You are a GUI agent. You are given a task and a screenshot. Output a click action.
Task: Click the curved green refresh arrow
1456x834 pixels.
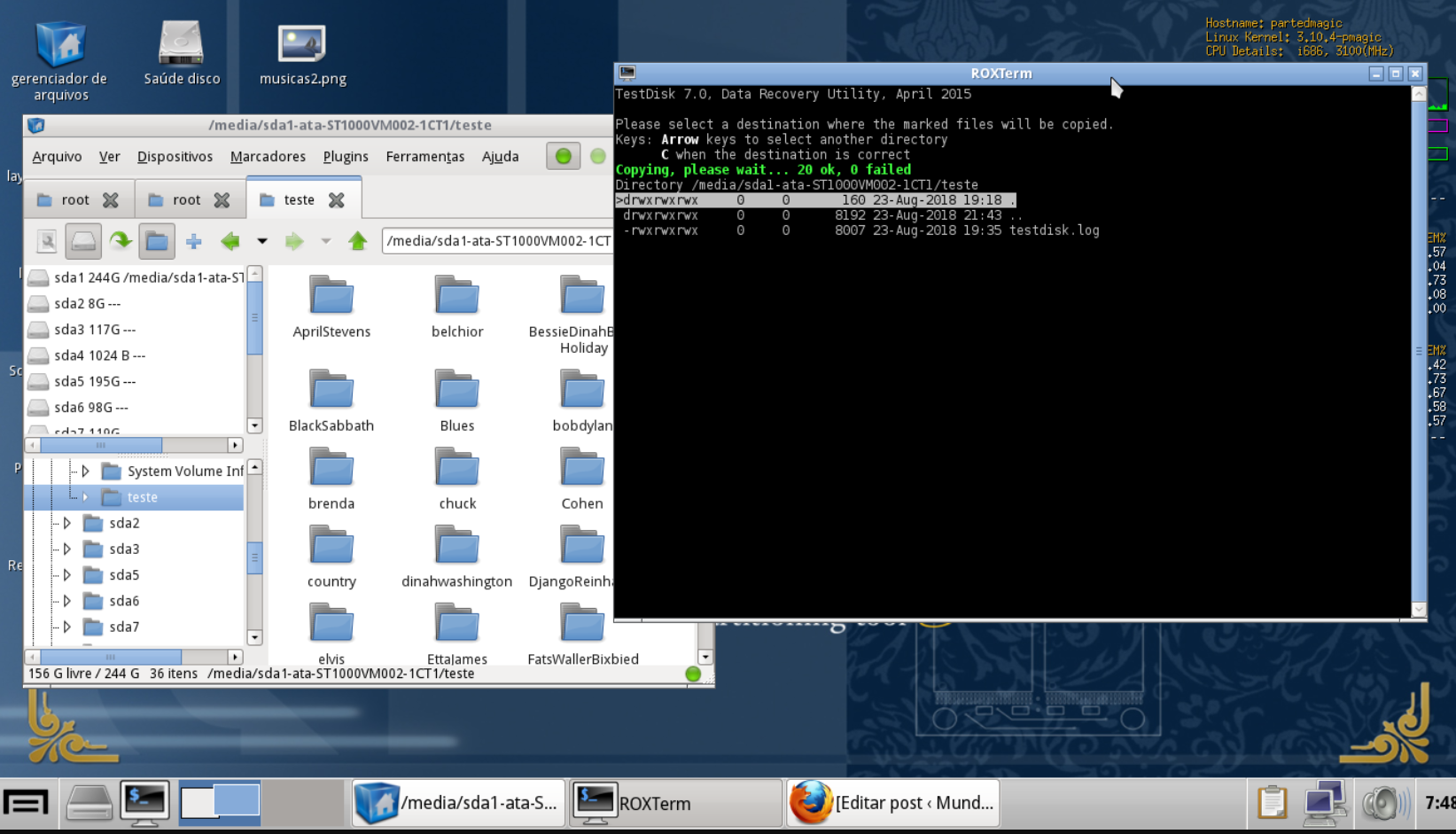121,241
